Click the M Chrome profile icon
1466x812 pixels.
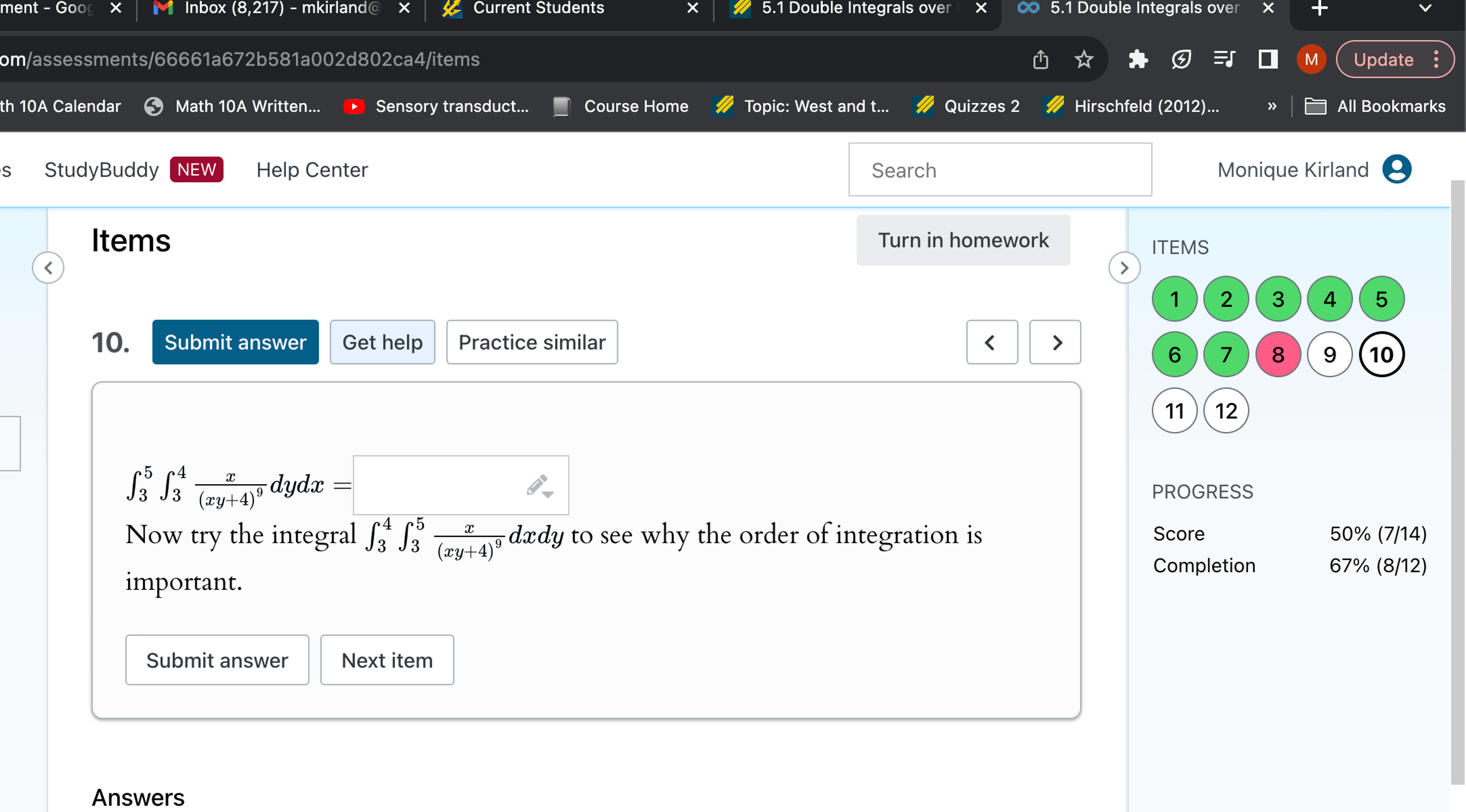pos(1311,59)
